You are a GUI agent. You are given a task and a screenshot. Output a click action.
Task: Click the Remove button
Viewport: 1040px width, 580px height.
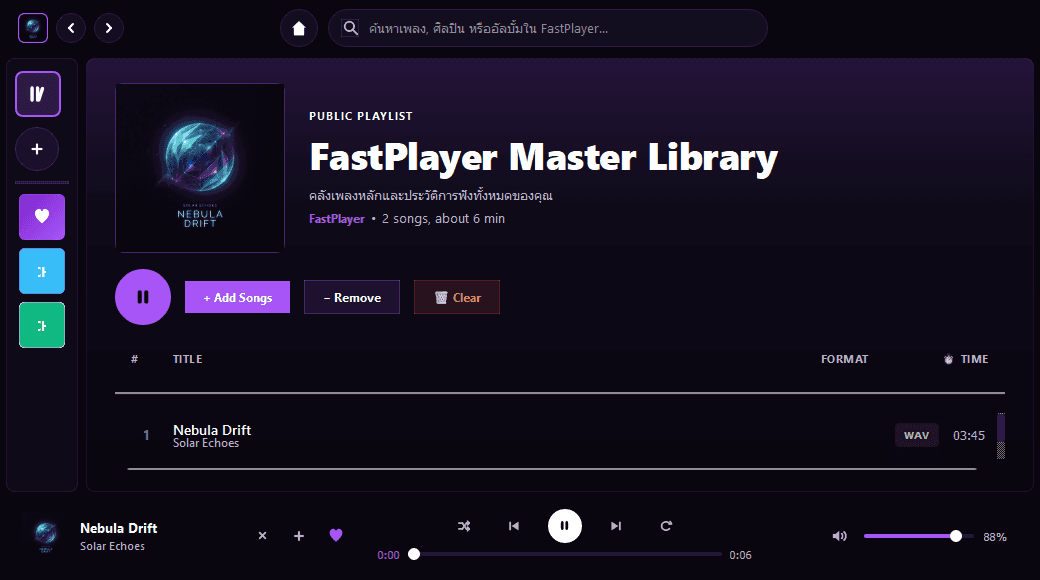click(352, 297)
